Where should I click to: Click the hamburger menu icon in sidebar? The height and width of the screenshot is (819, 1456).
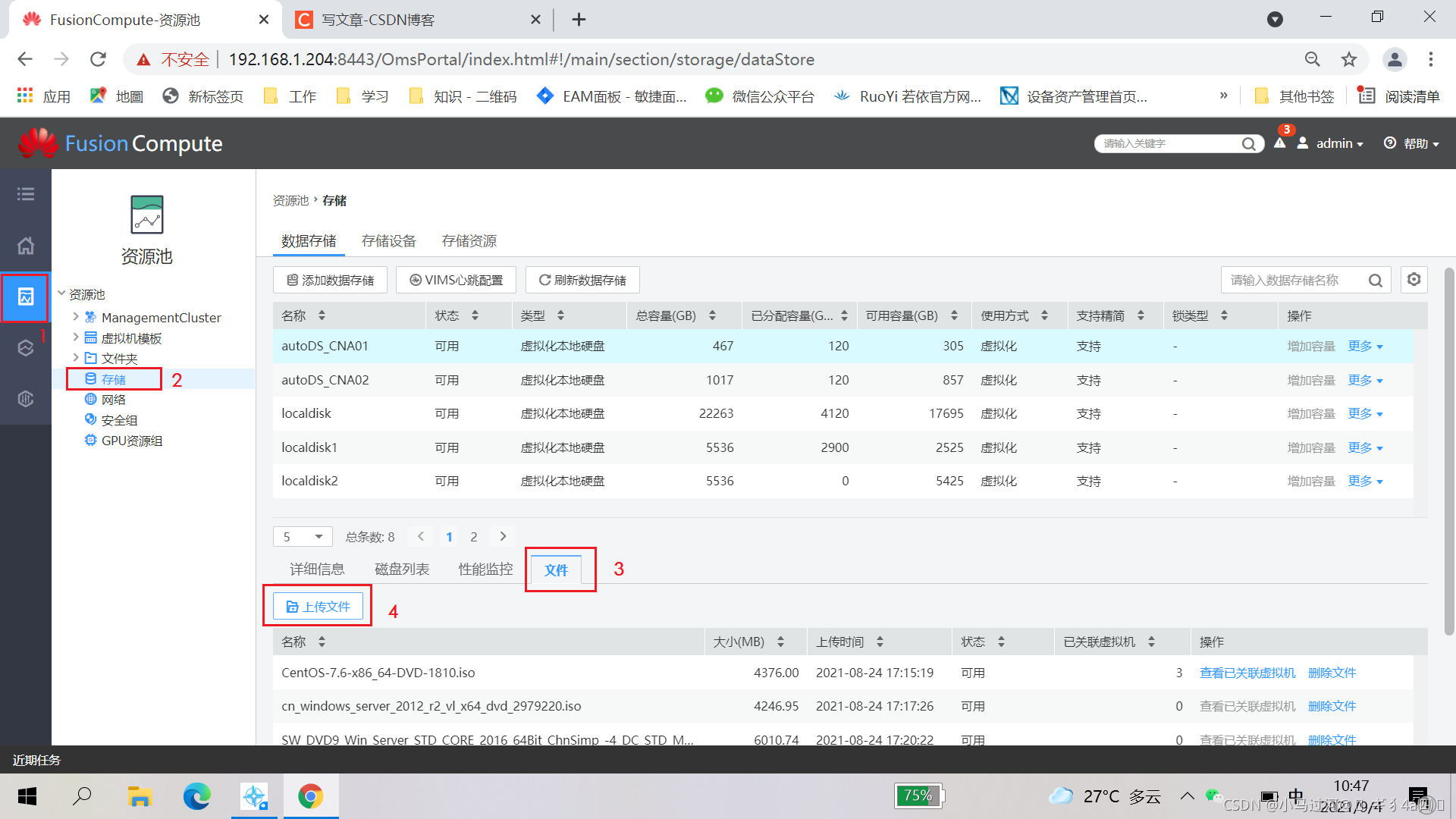point(26,194)
